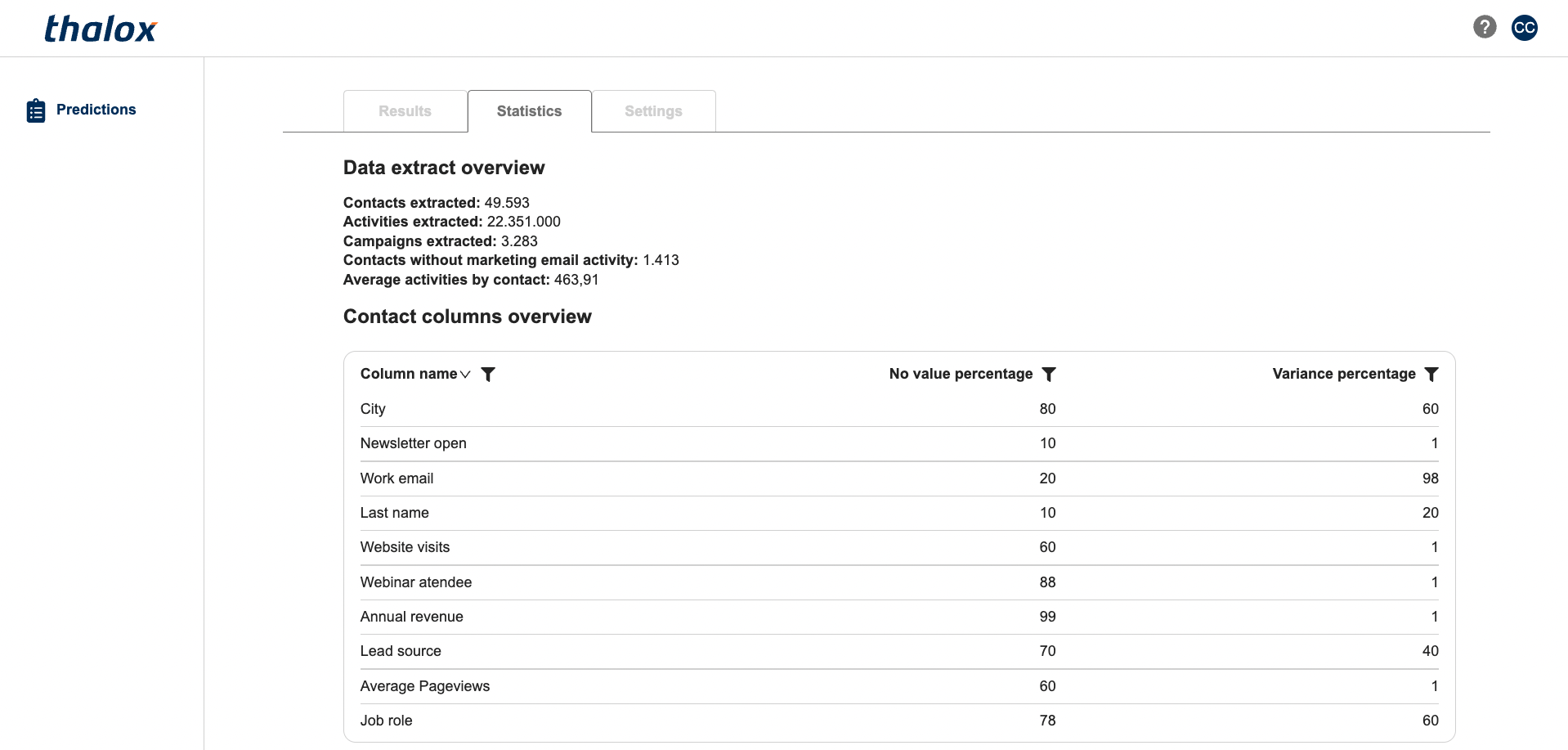The height and width of the screenshot is (750, 1568).
Task: Select the Statistics tab
Action: point(529,111)
